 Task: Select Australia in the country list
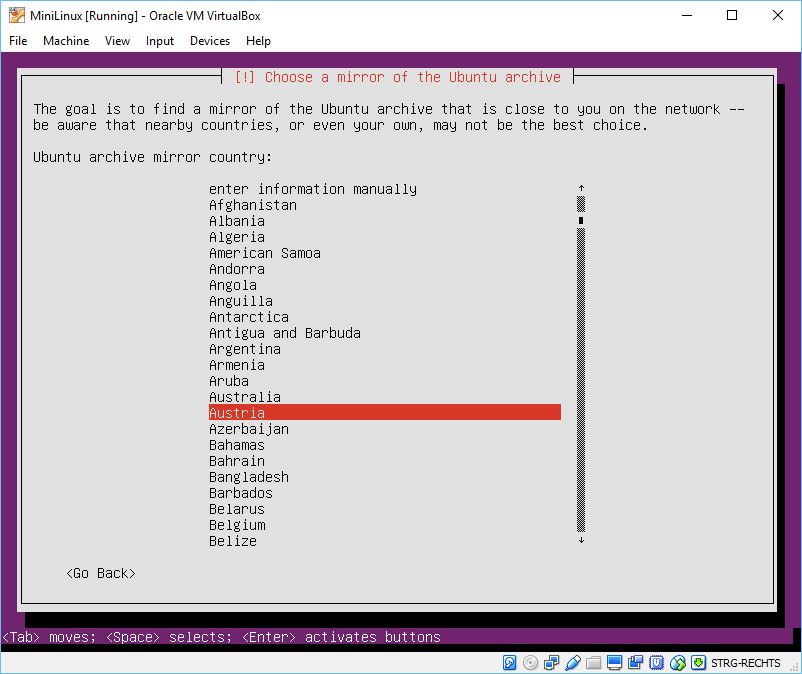coord(244,397)
